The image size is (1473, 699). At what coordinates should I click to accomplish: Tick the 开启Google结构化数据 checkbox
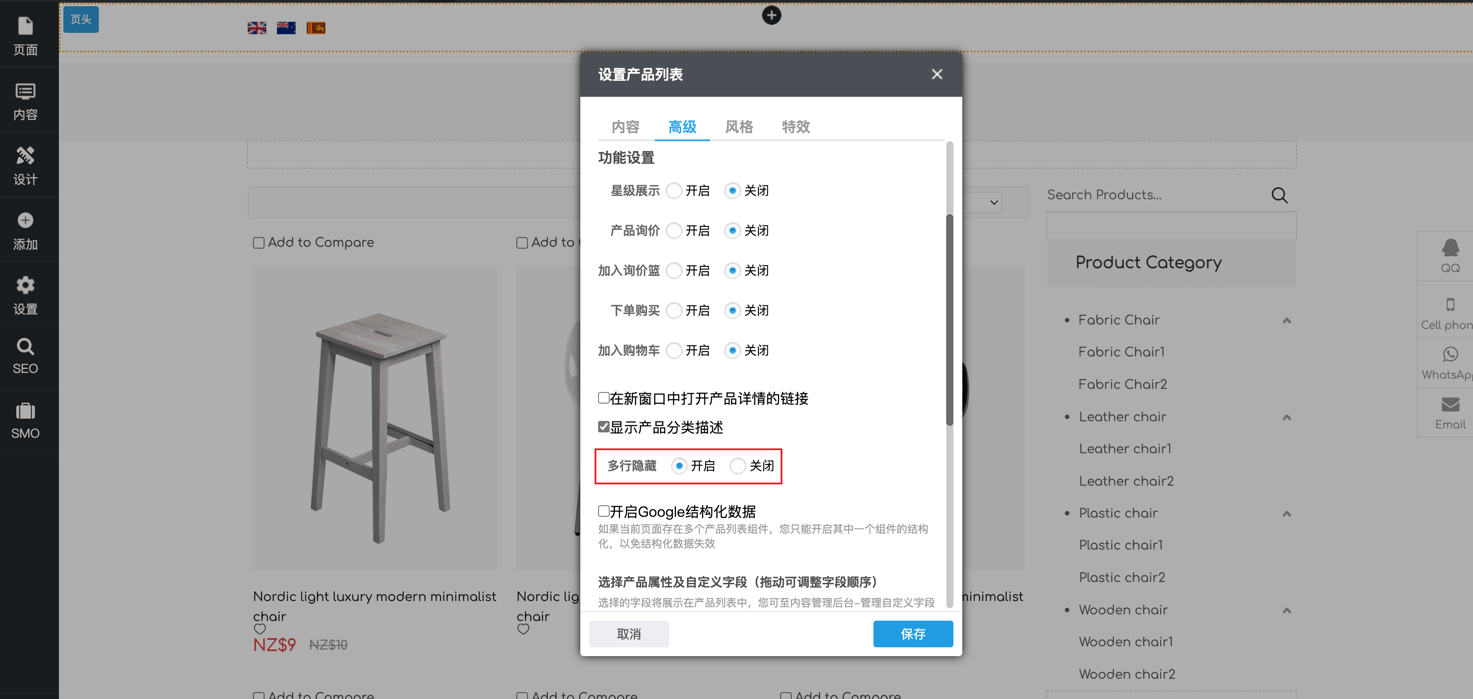[604, 511]
